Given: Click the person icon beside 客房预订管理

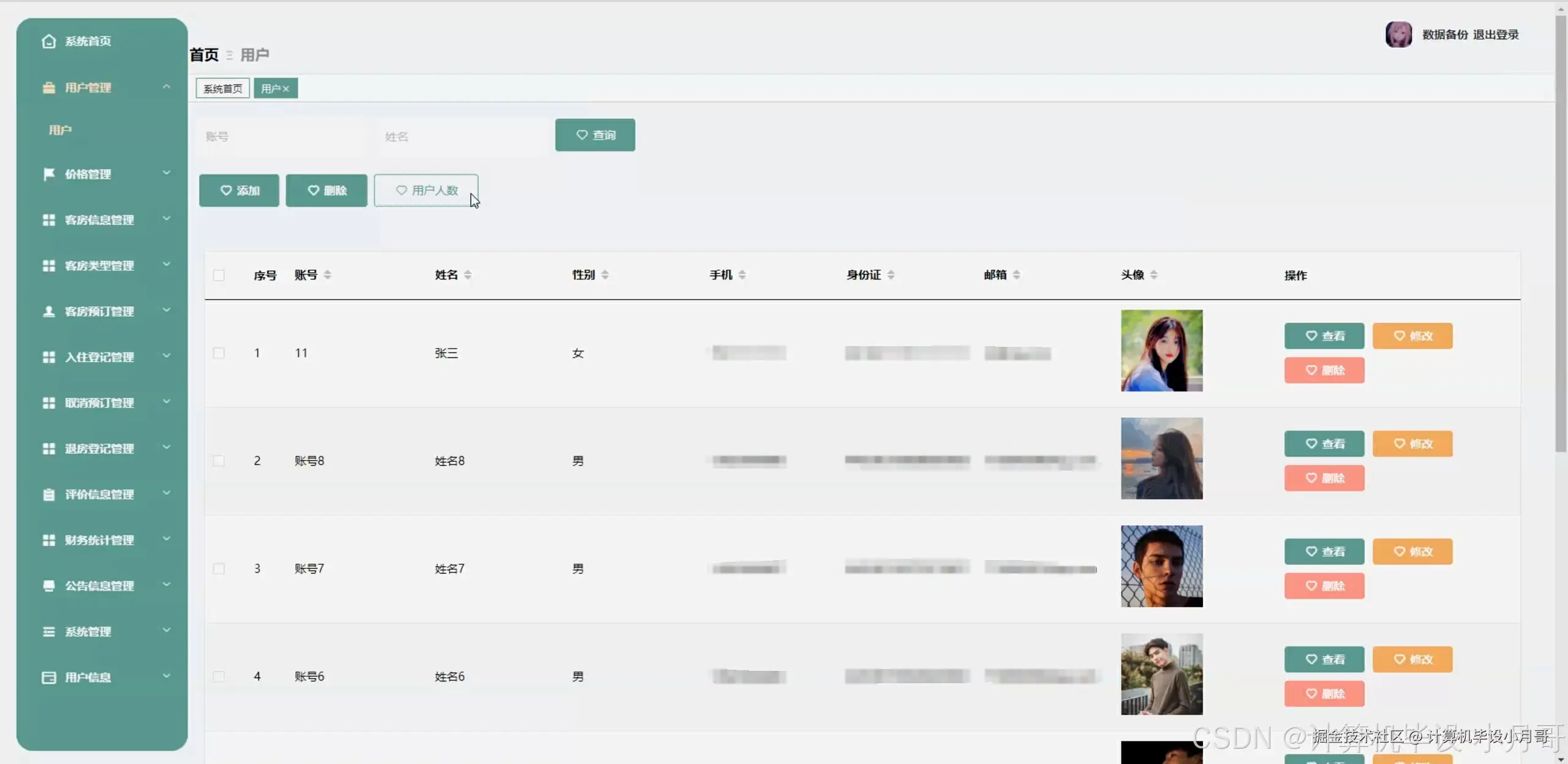Looking at the screenshot, I should [49, 311].
